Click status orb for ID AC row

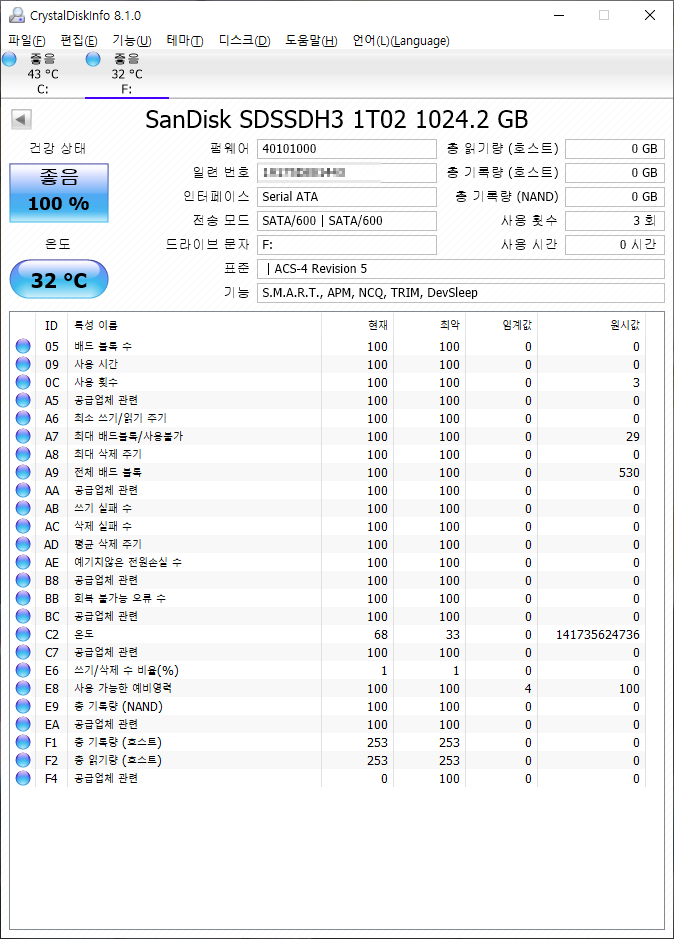23,526
